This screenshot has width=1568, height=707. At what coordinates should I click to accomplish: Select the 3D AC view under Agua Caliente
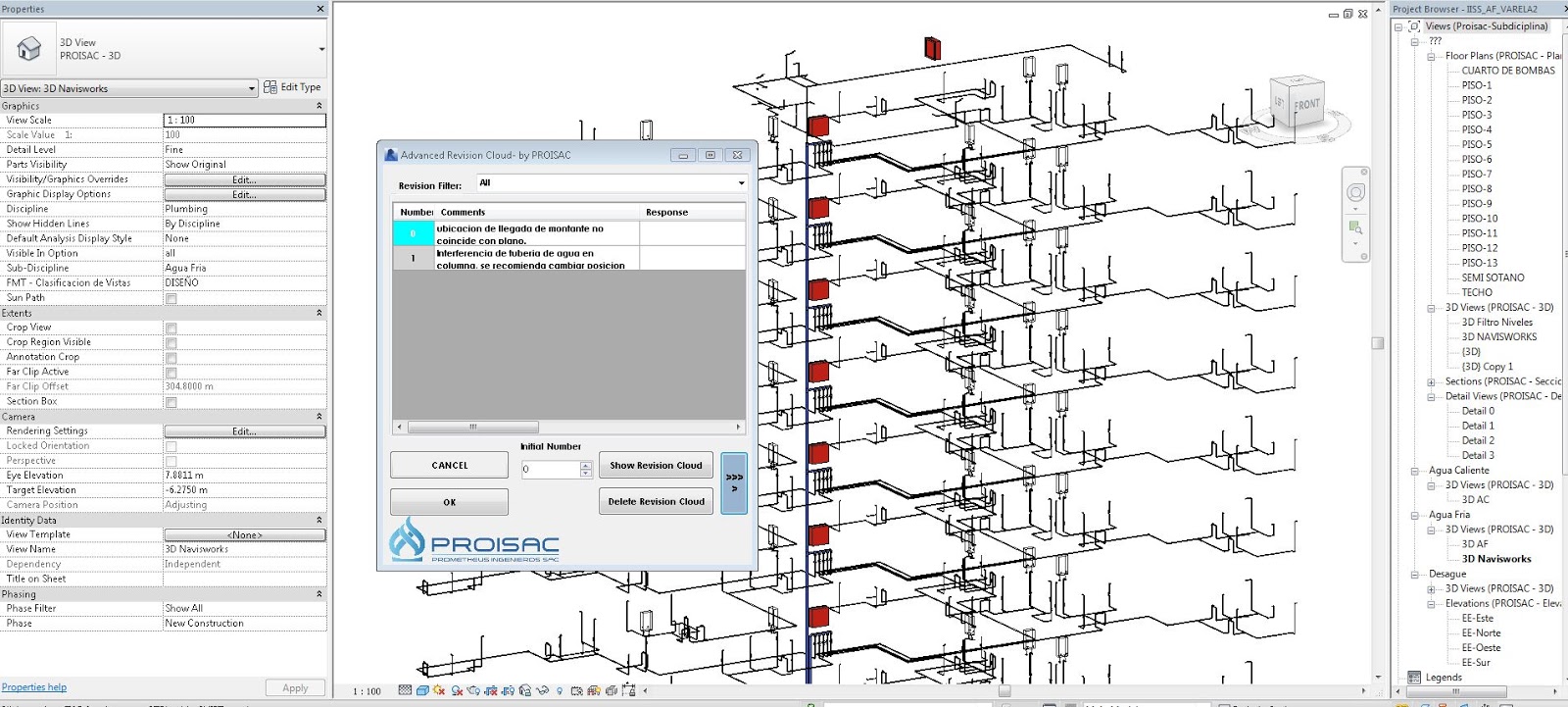1475,500
